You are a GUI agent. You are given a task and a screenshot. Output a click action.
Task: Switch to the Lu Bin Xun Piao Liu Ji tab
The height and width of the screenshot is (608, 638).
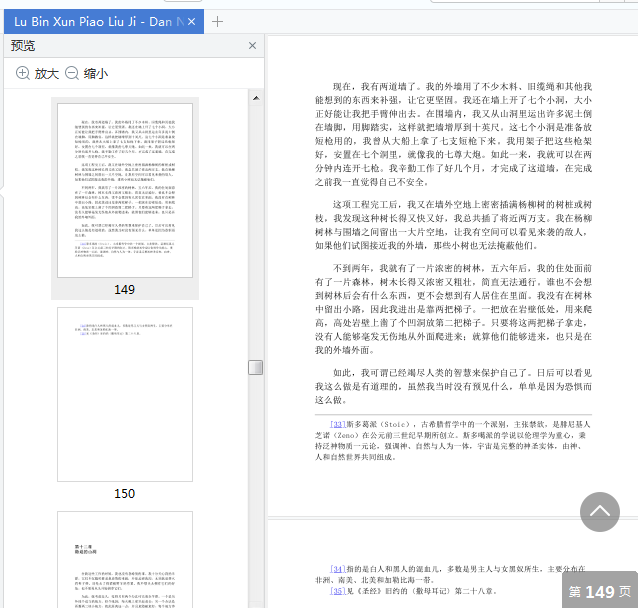[95, 21]
